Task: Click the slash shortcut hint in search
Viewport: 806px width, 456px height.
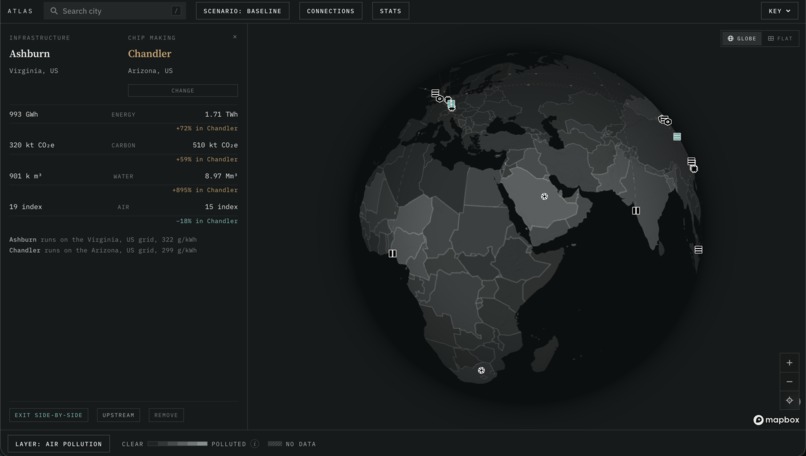Action: pos(176,11)
